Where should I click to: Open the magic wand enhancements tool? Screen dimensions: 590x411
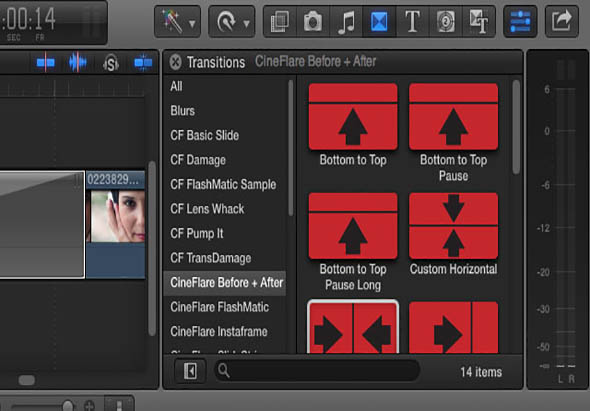pyautogui.click(x=172, y=21)
